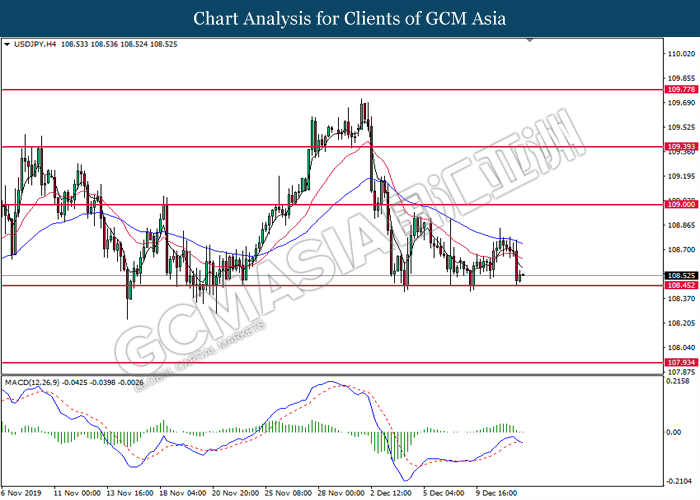Click the 9 Dec 16:00 time label

coord(496,493)
